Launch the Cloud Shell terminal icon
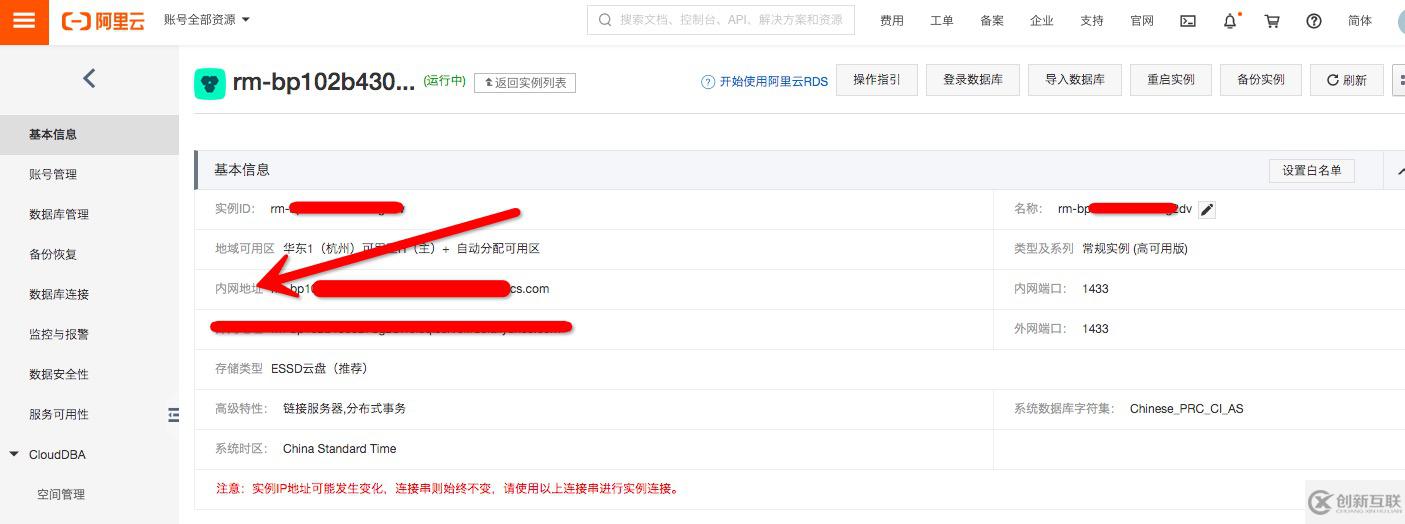Viewport: 1405px width, 524px height. [x=1188, y=21]
